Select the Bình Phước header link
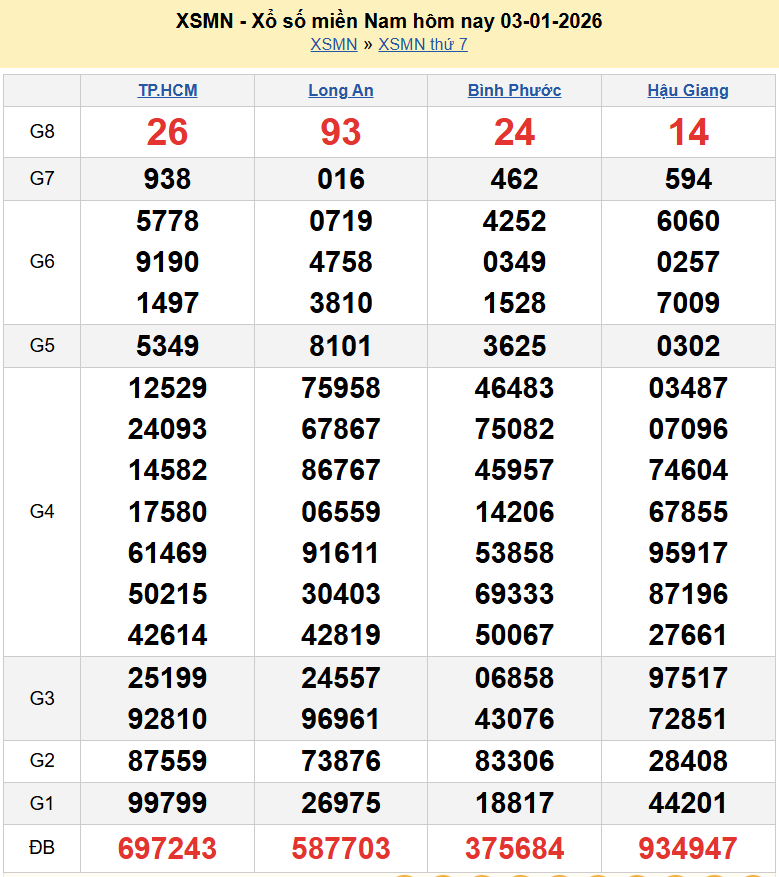This screenshot has height=877, width=779. 514,90
